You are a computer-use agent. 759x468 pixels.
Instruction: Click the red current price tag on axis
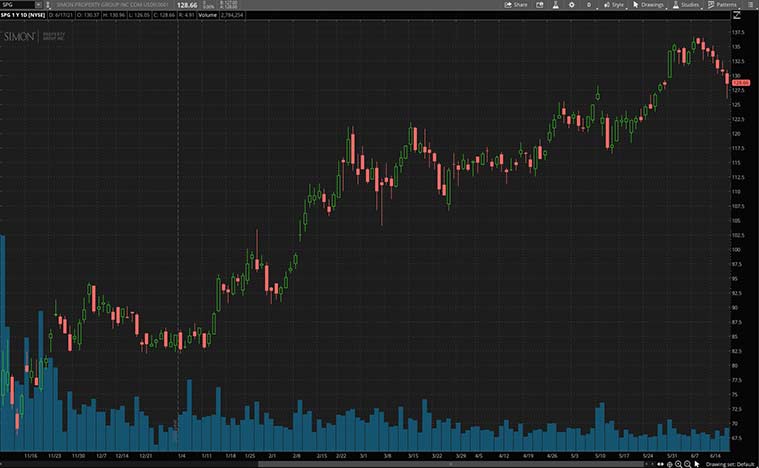(741, 83)
